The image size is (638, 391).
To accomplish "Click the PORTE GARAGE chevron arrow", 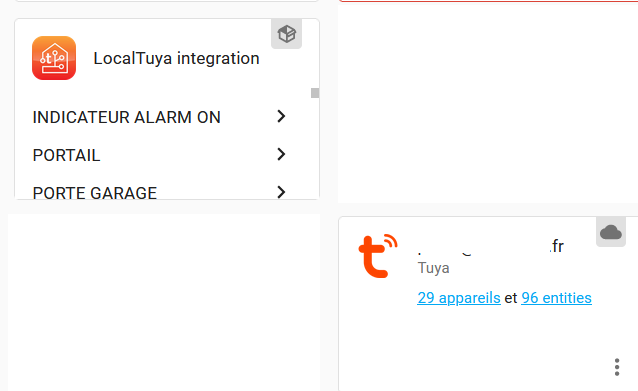I will pyautogui.click(x=281, y=192).
